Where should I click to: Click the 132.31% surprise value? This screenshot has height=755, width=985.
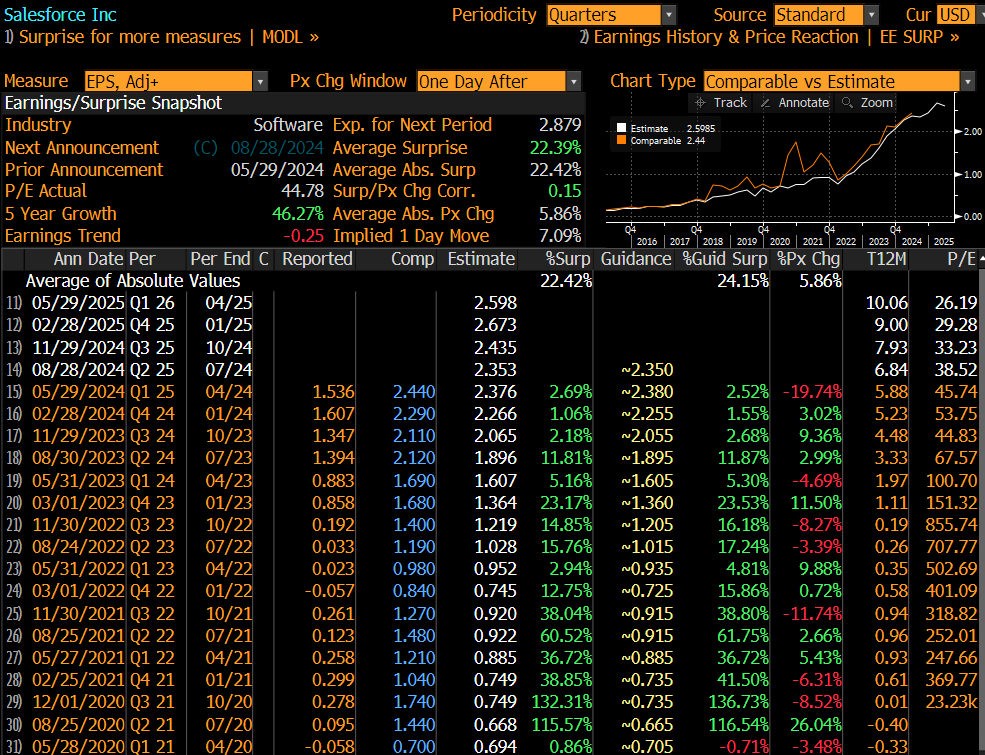[x=562, y=702]
